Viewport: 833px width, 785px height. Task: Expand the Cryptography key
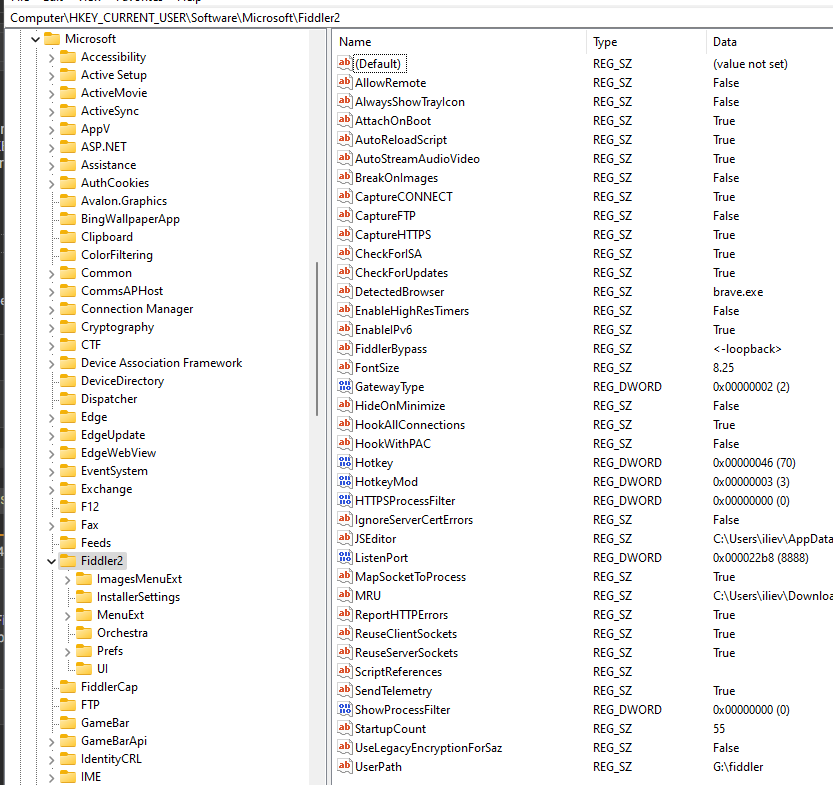(x=50, y=326)
